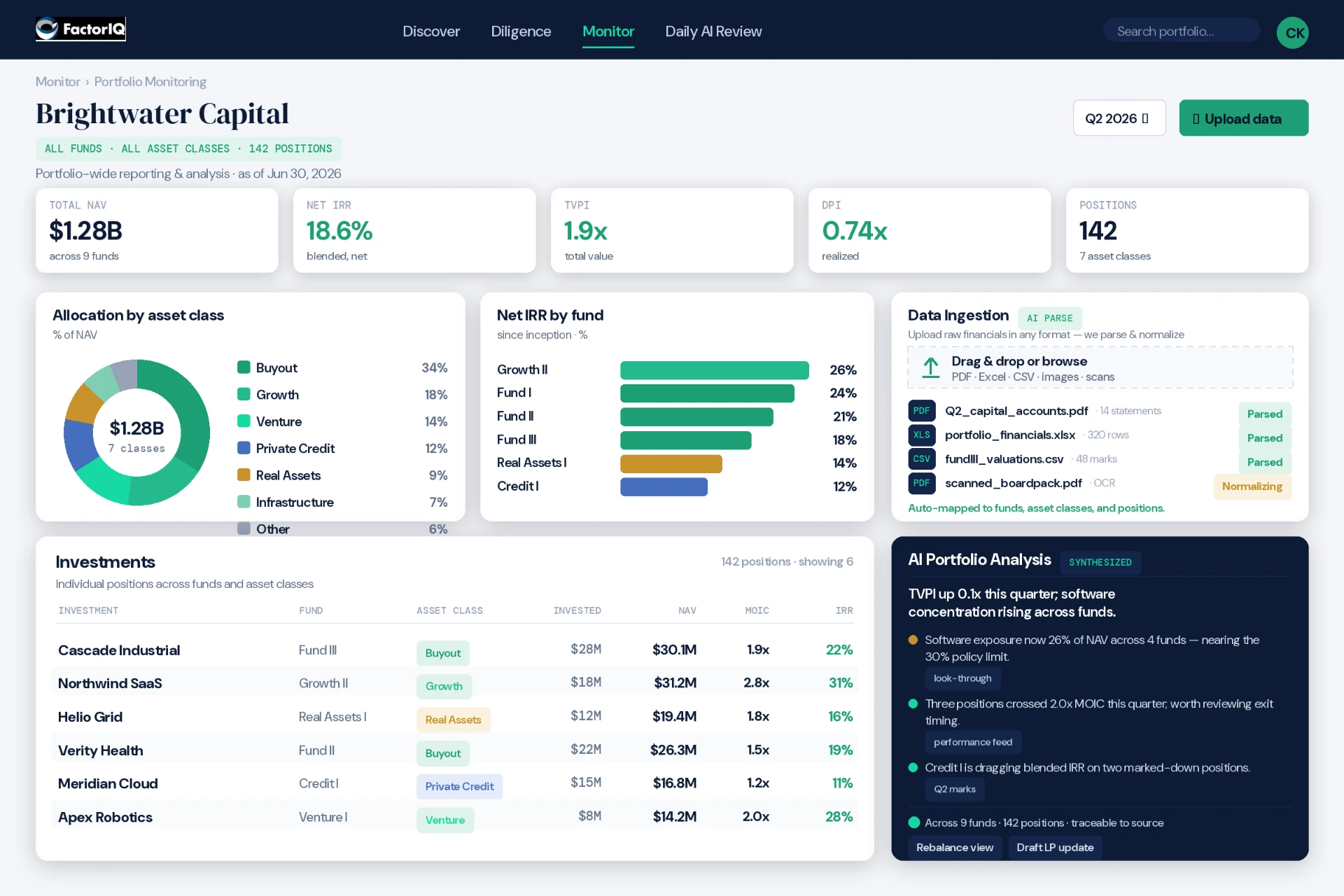1344x896 pixels.
Task: Click the DPI 0.74x card
Action: [x=930, y=230]
